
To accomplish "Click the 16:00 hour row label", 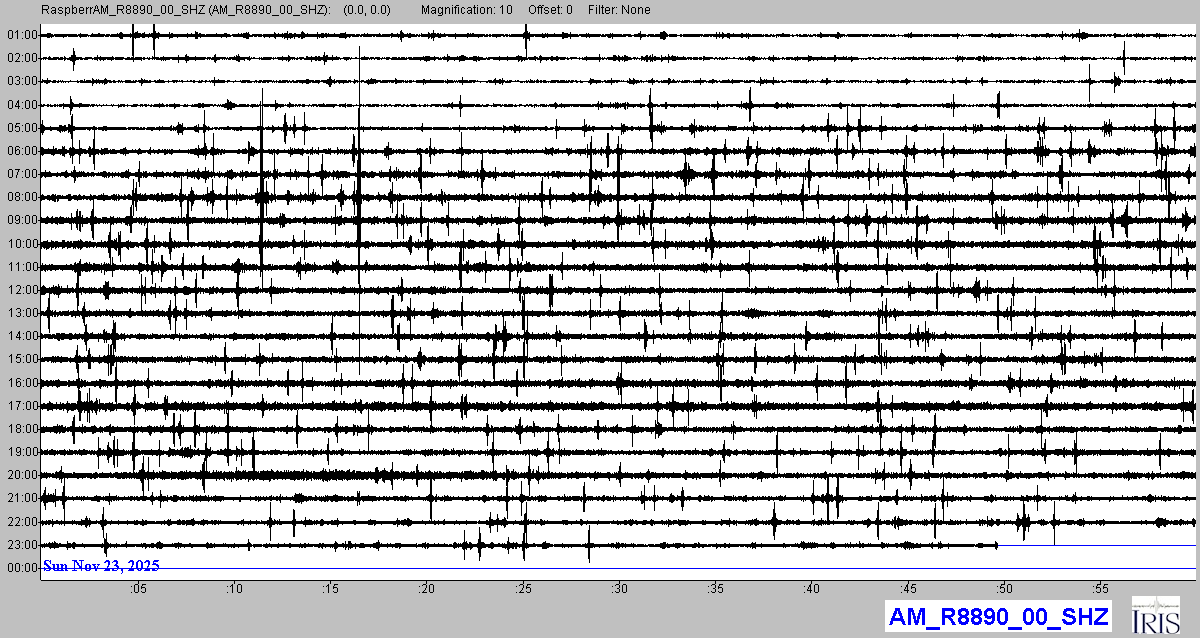I will click(x=22, y=383).
